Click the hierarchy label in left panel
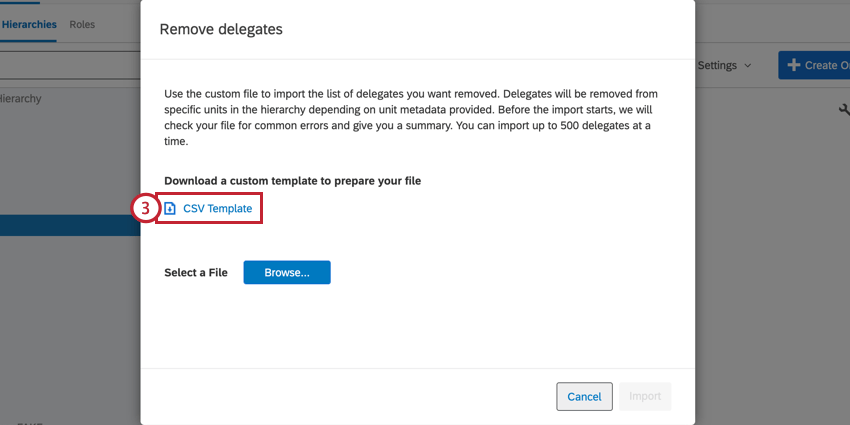The width and height of the screenshot is (850, 425). click(20, 99)
